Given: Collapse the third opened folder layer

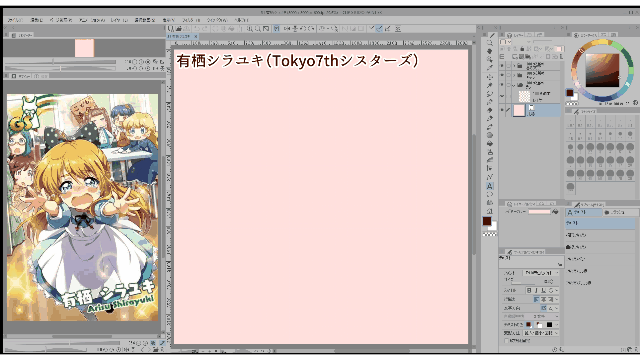Looking at the screenshot, I should point(513,85).
